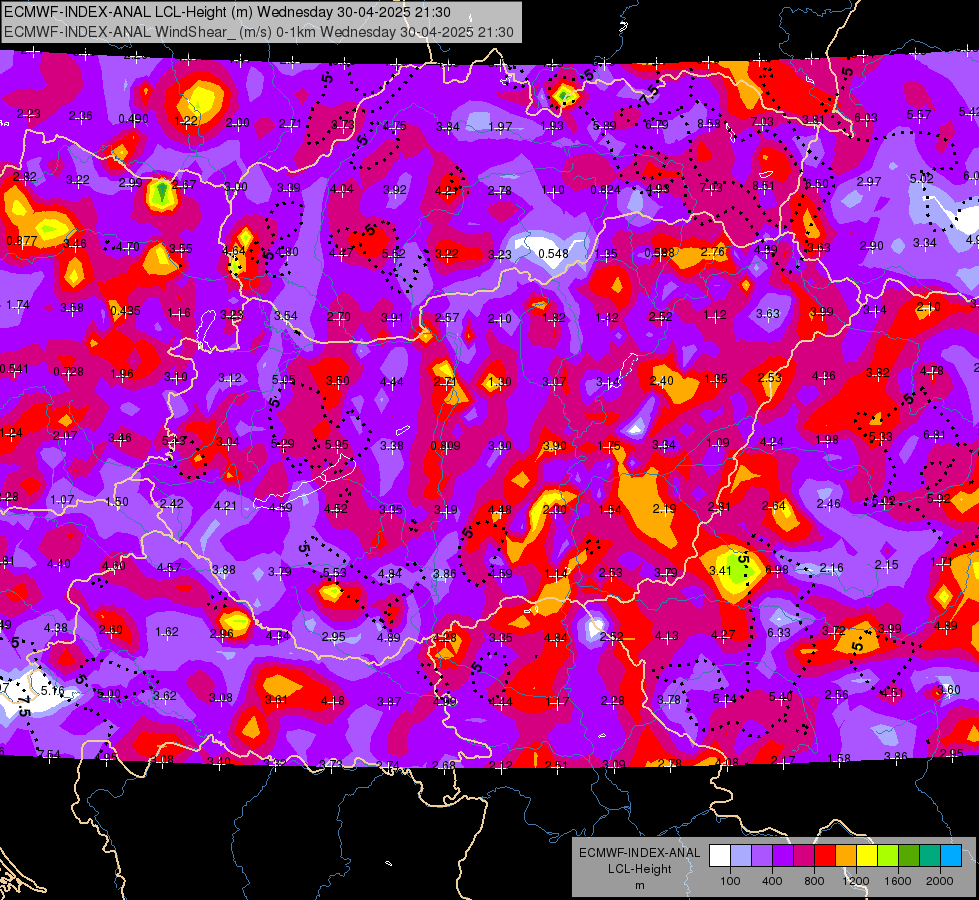Click the LCL-Height (m) title line
The width and height of the screenshot is (979, 900).
(x=227, y=11)
